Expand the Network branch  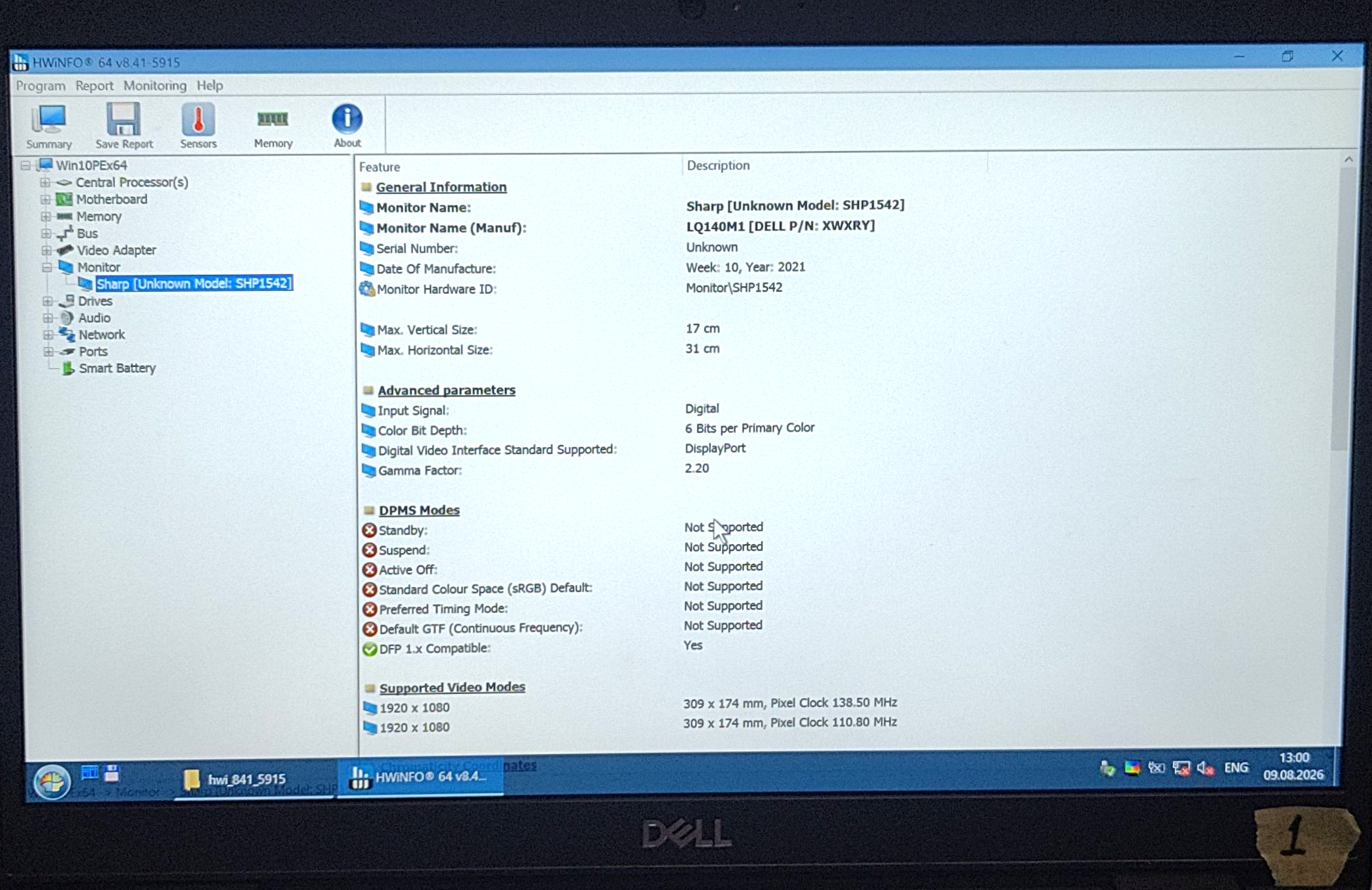pyautogui.click(x=48, y=335)
